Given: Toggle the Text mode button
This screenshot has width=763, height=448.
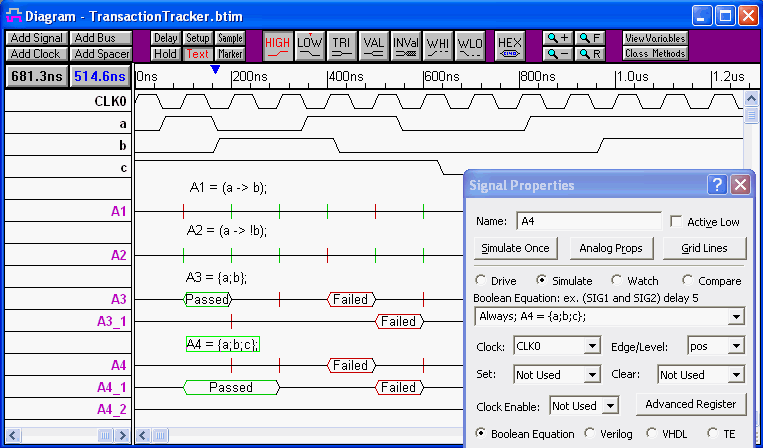Looking at the screenshot, I should click(198, 54).
